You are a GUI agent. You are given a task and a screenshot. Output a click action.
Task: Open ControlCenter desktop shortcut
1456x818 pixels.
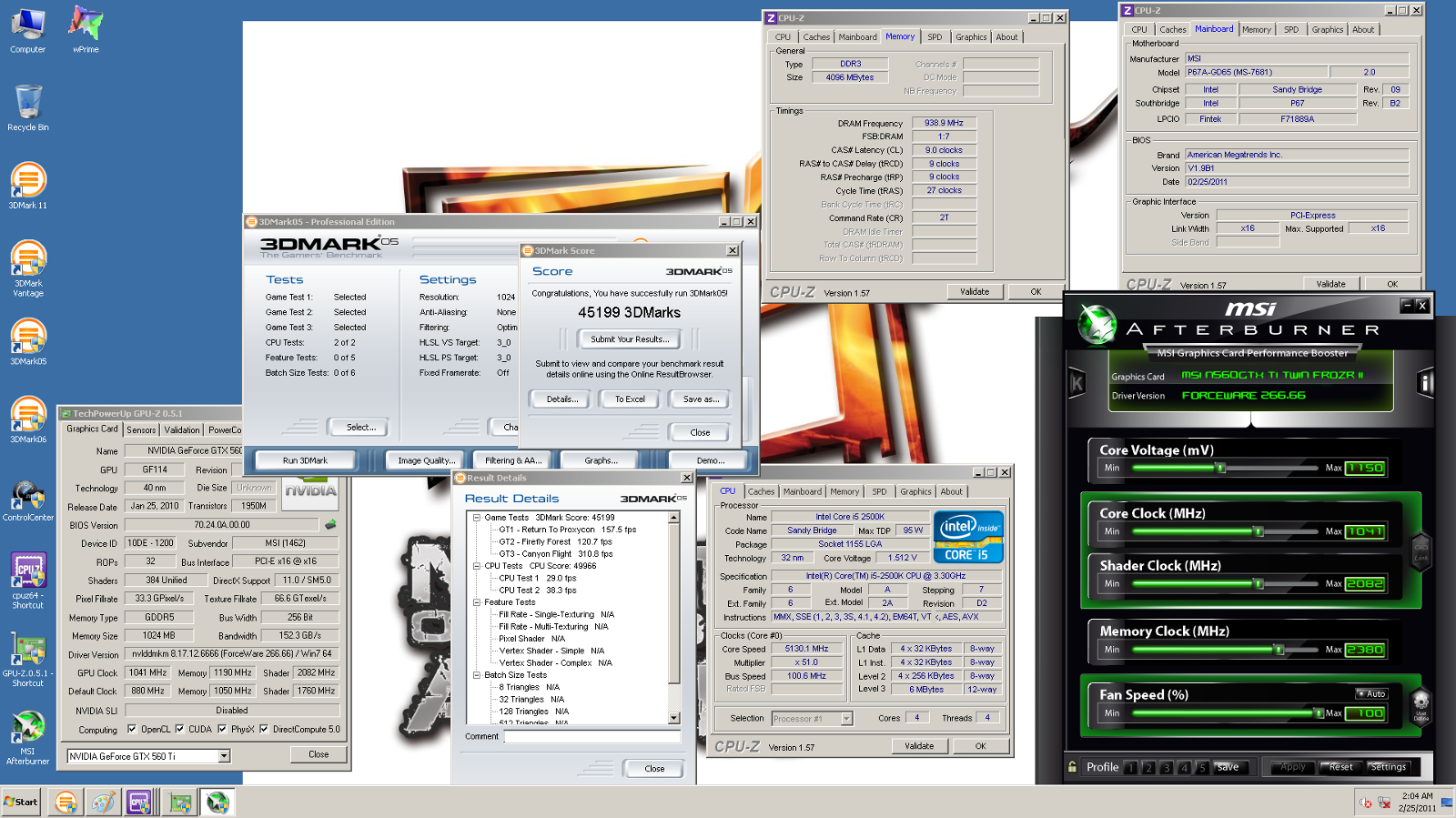click(x=28, y=501)
